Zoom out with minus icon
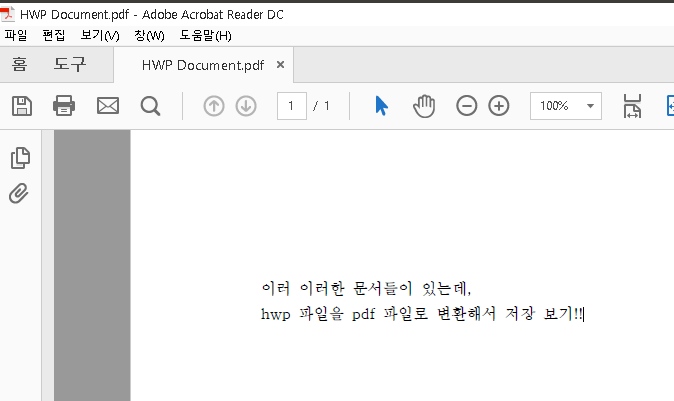 466,106
